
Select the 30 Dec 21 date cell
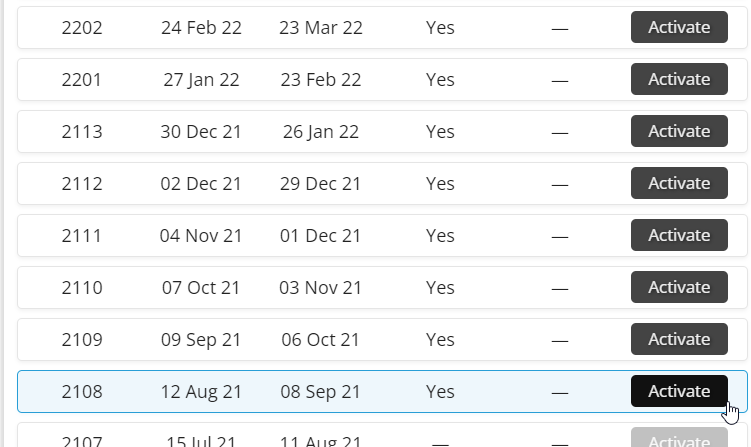201,132
